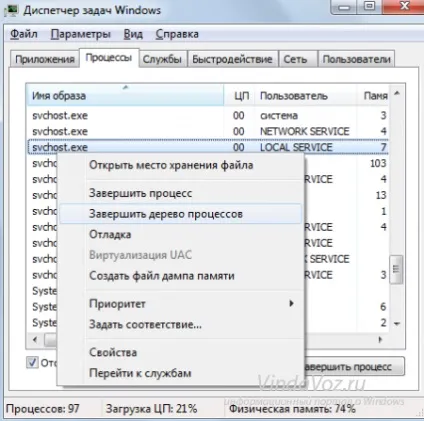Viewport: 424px width, 421px height.
Task: Click the scroll down arrow of process list
Action: point(397,323)
